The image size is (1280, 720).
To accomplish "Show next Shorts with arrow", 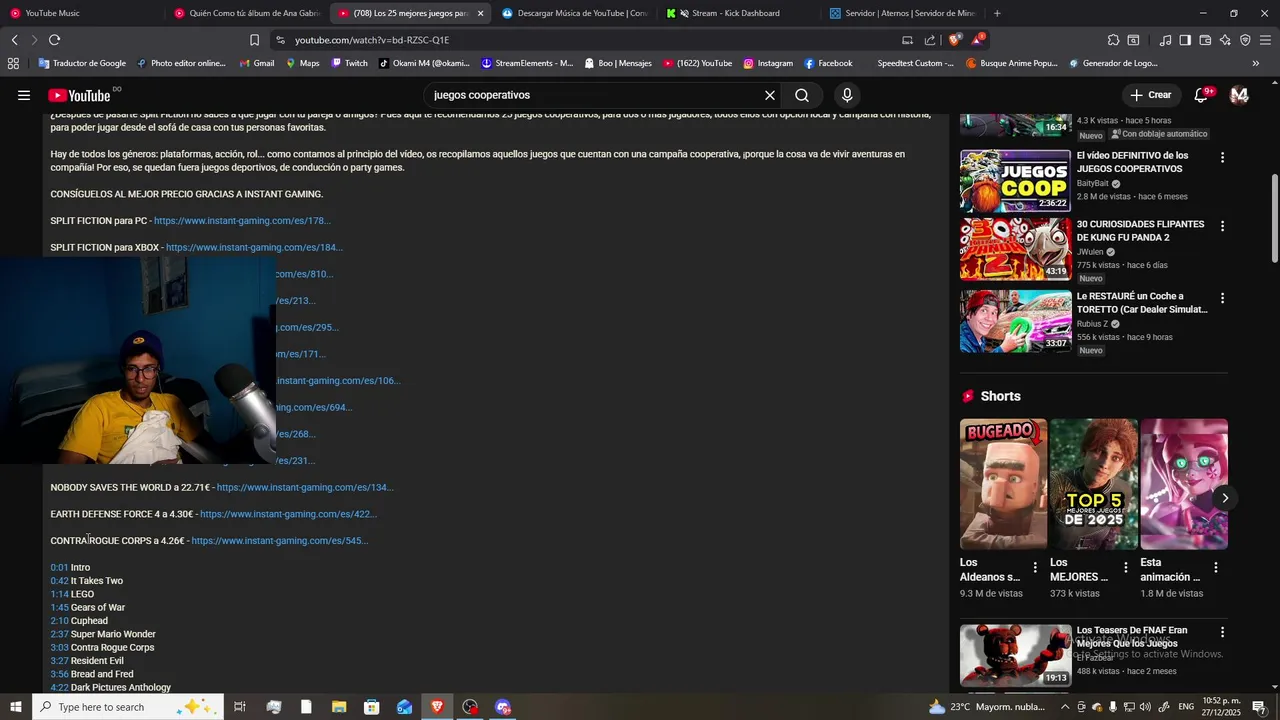I will pyautogui.click(x=1225, y=498).
